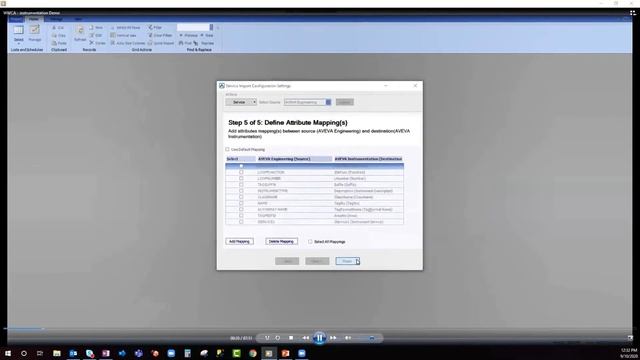This screenshot has width=640, height=360.
Task: Click Vertical View in Grid Actions
Action: [123, 35]
